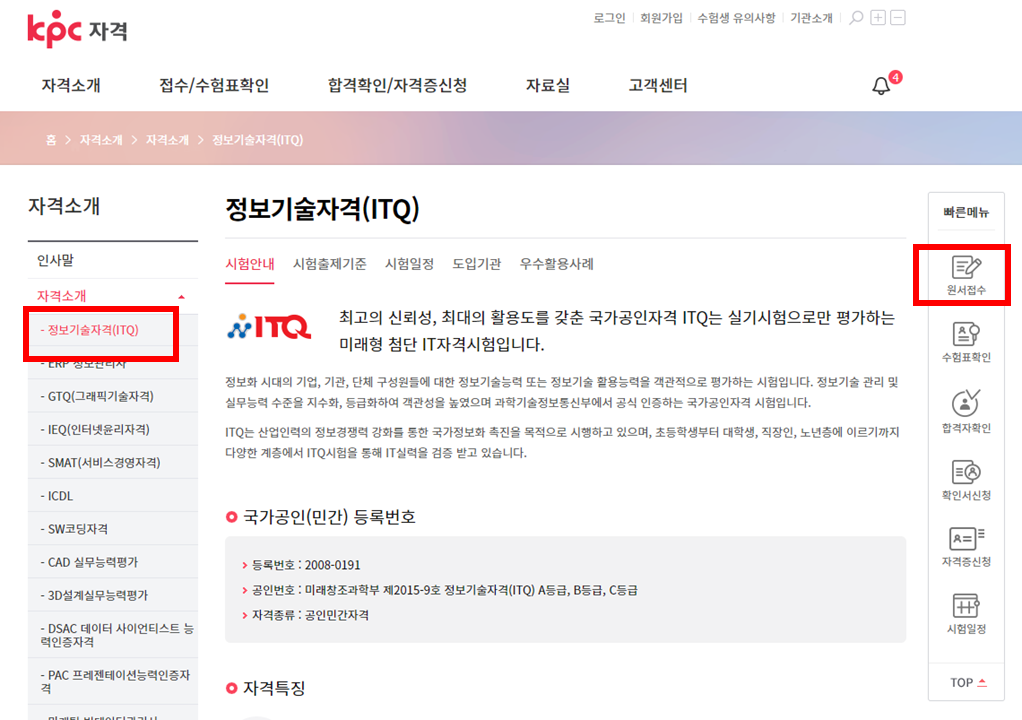Screen dimensions: 1022x720
Task: Select 3D설계실무능력평가 in sidebar
Action: tap(113, 596)
